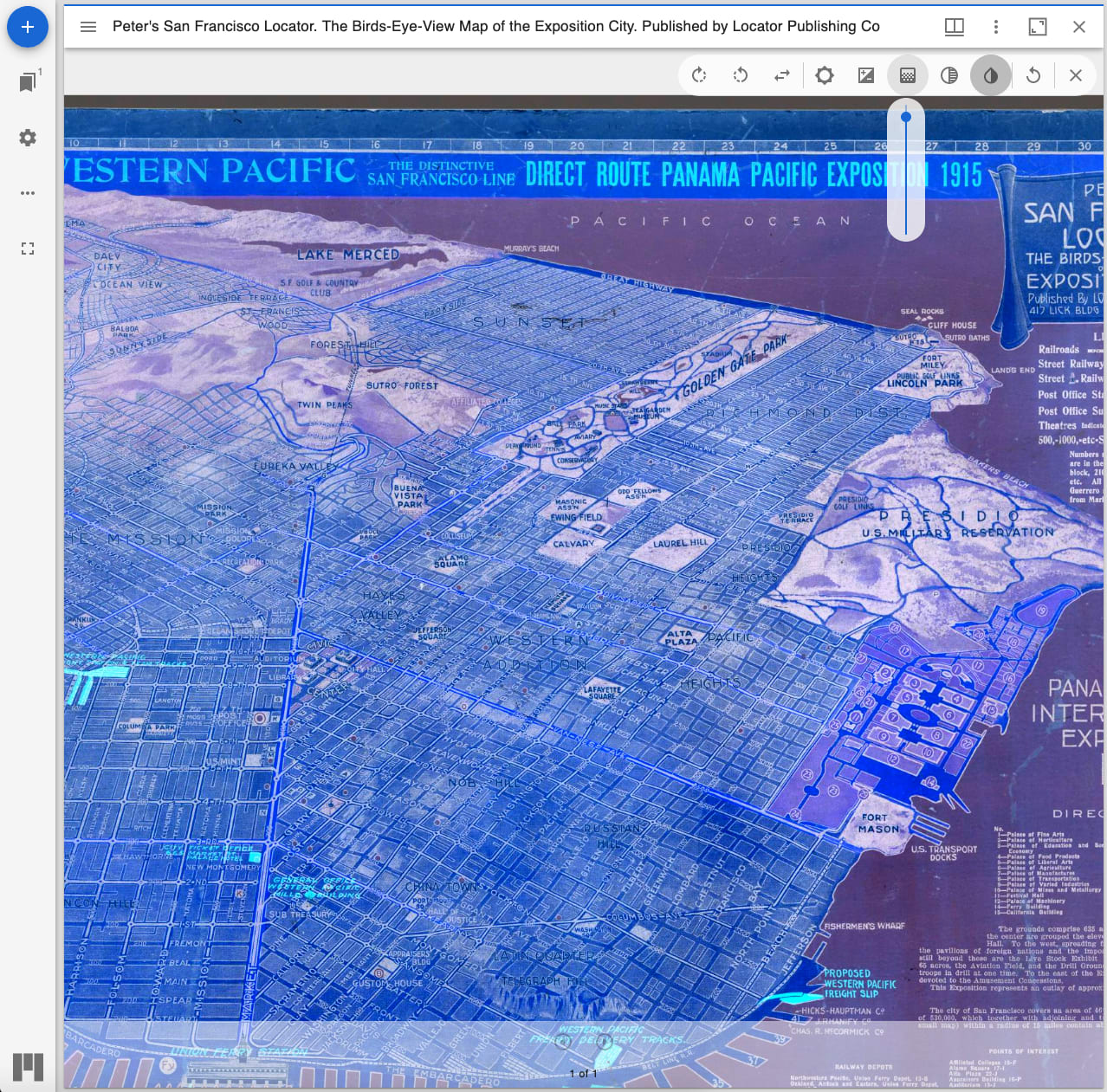
Task: Click the blue plus add-resource button
Action: [x=27, y=27]
